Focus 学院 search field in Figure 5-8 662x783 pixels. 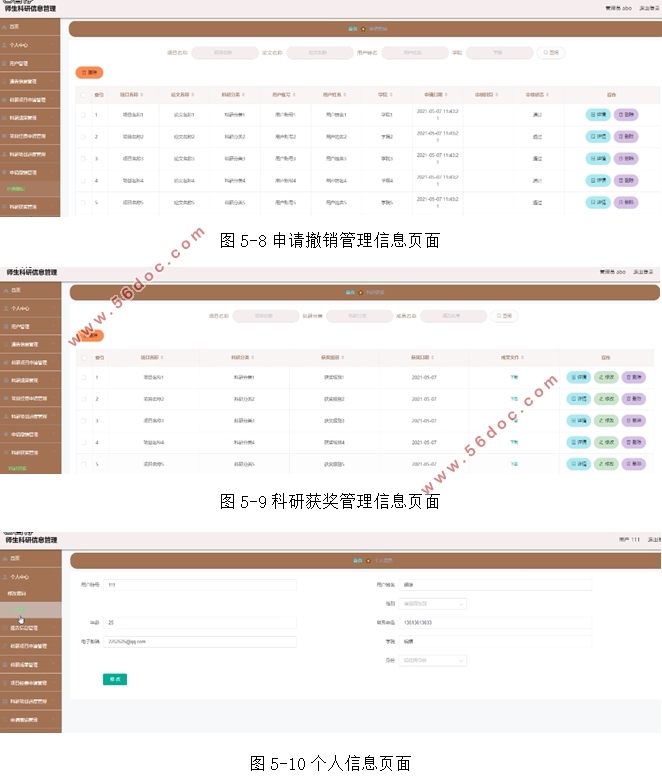[x=499, y=52]
